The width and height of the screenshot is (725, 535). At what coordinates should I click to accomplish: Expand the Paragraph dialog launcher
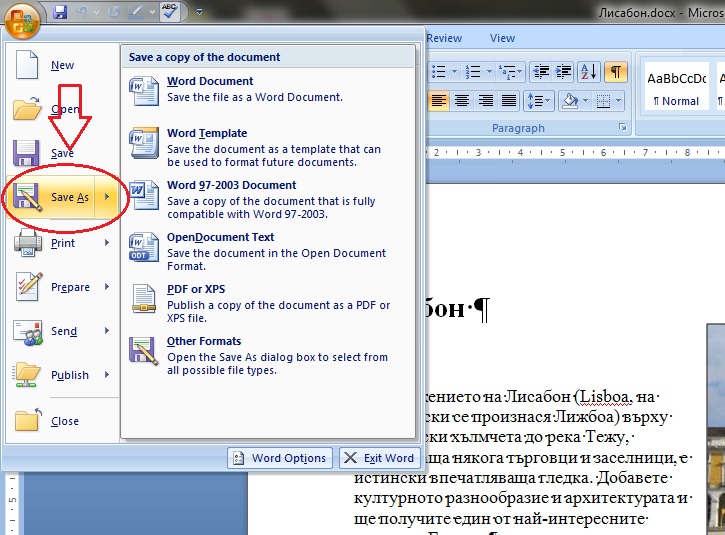point(623,128)
